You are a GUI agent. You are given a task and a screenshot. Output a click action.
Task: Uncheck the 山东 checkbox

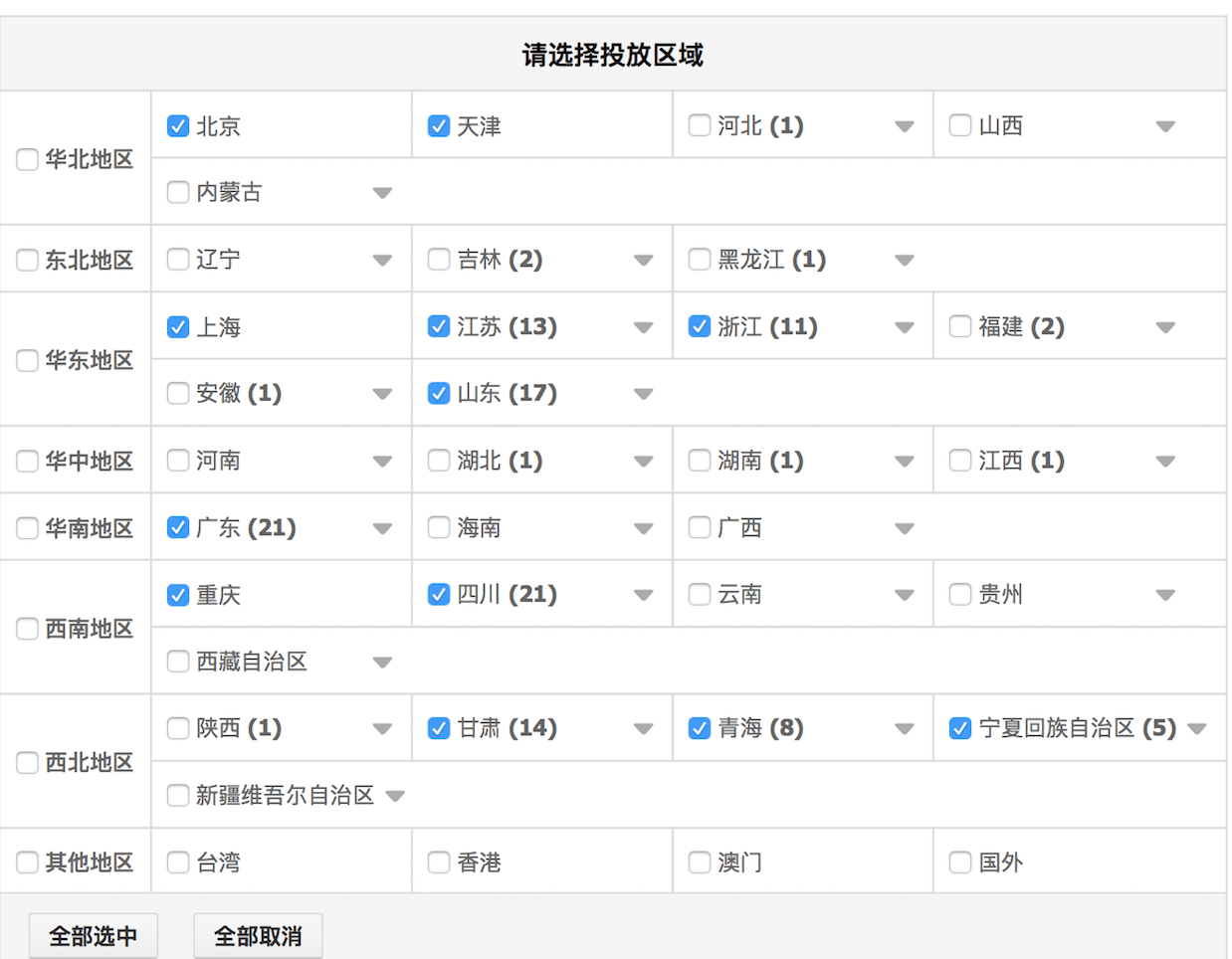[439, 394]
